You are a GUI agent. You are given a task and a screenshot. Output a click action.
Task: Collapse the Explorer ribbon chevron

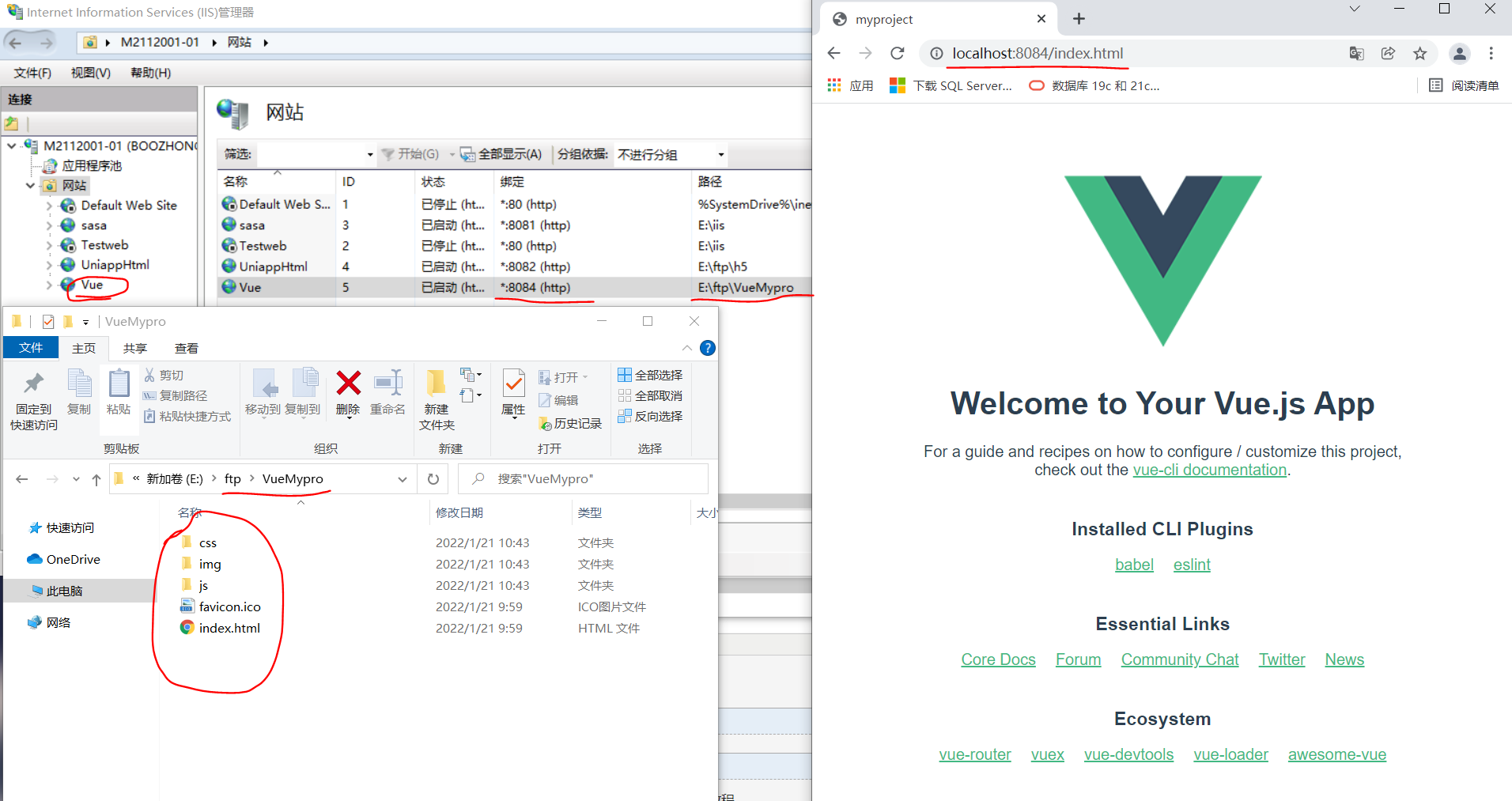pos(686,348)
